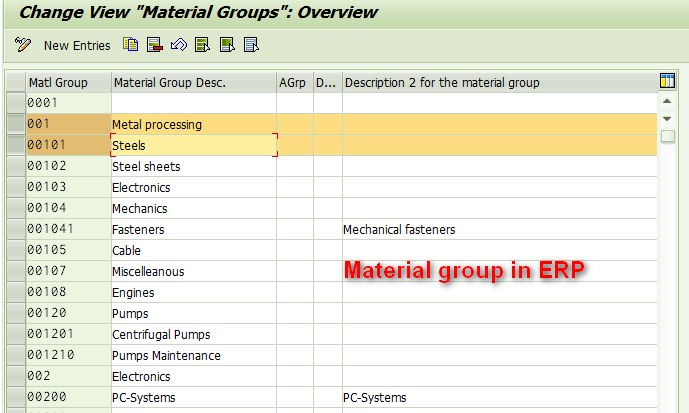Click the Cable description cell

pos(194,250)
